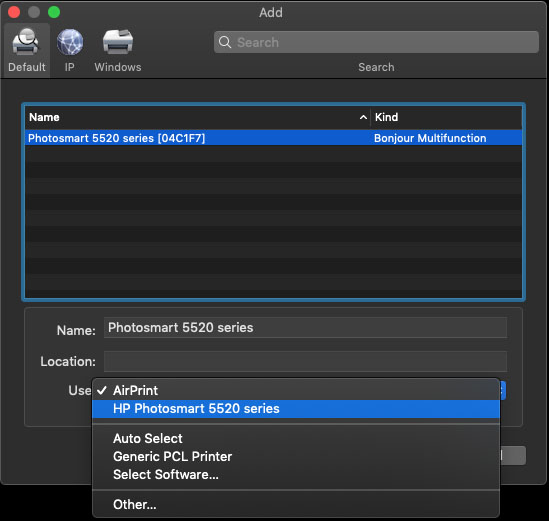
Task: Click the Use popup arrows at right edge
Action: coord(503,390)
